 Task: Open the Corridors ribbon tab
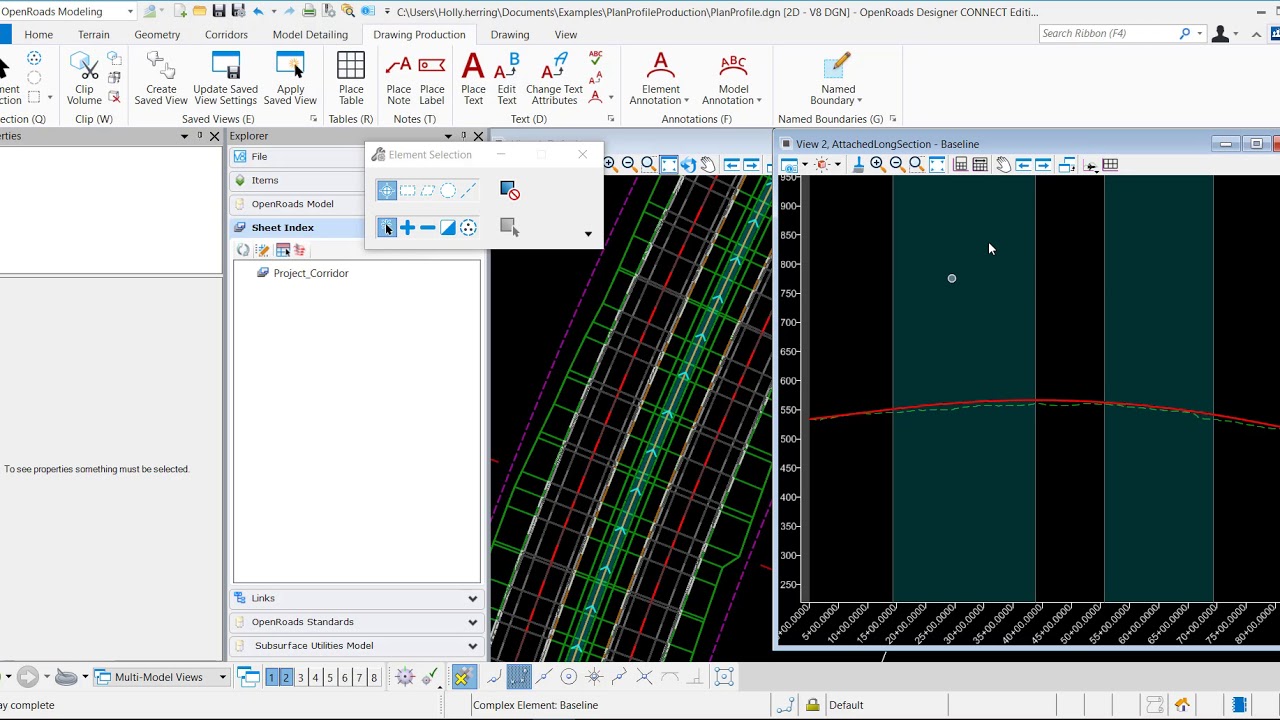click(x=226, y=34)
